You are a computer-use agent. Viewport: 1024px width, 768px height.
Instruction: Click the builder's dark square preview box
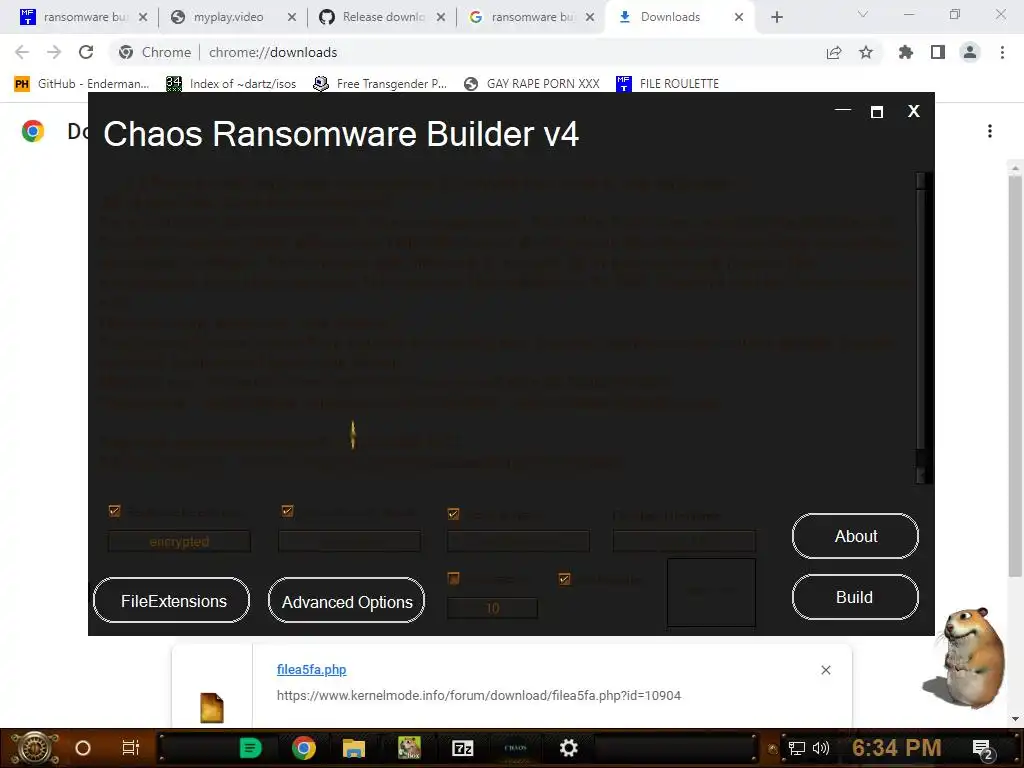711,592
